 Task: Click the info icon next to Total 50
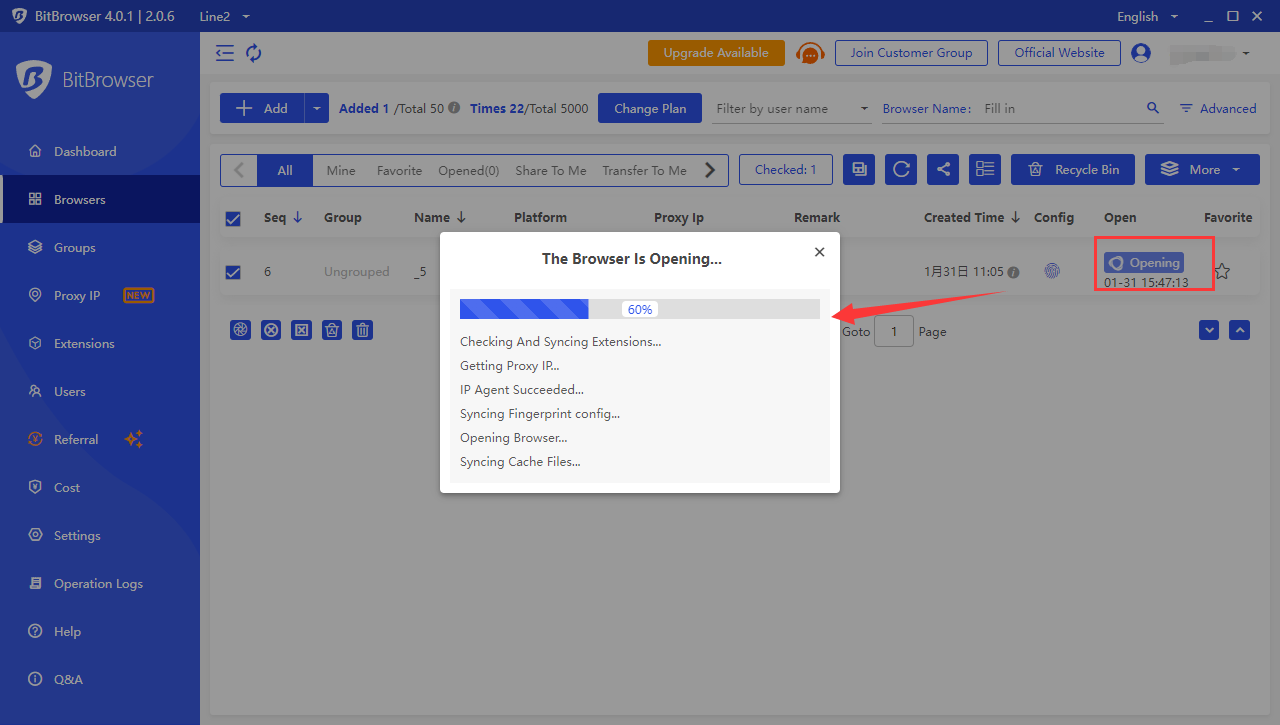[x=454, y=108]
